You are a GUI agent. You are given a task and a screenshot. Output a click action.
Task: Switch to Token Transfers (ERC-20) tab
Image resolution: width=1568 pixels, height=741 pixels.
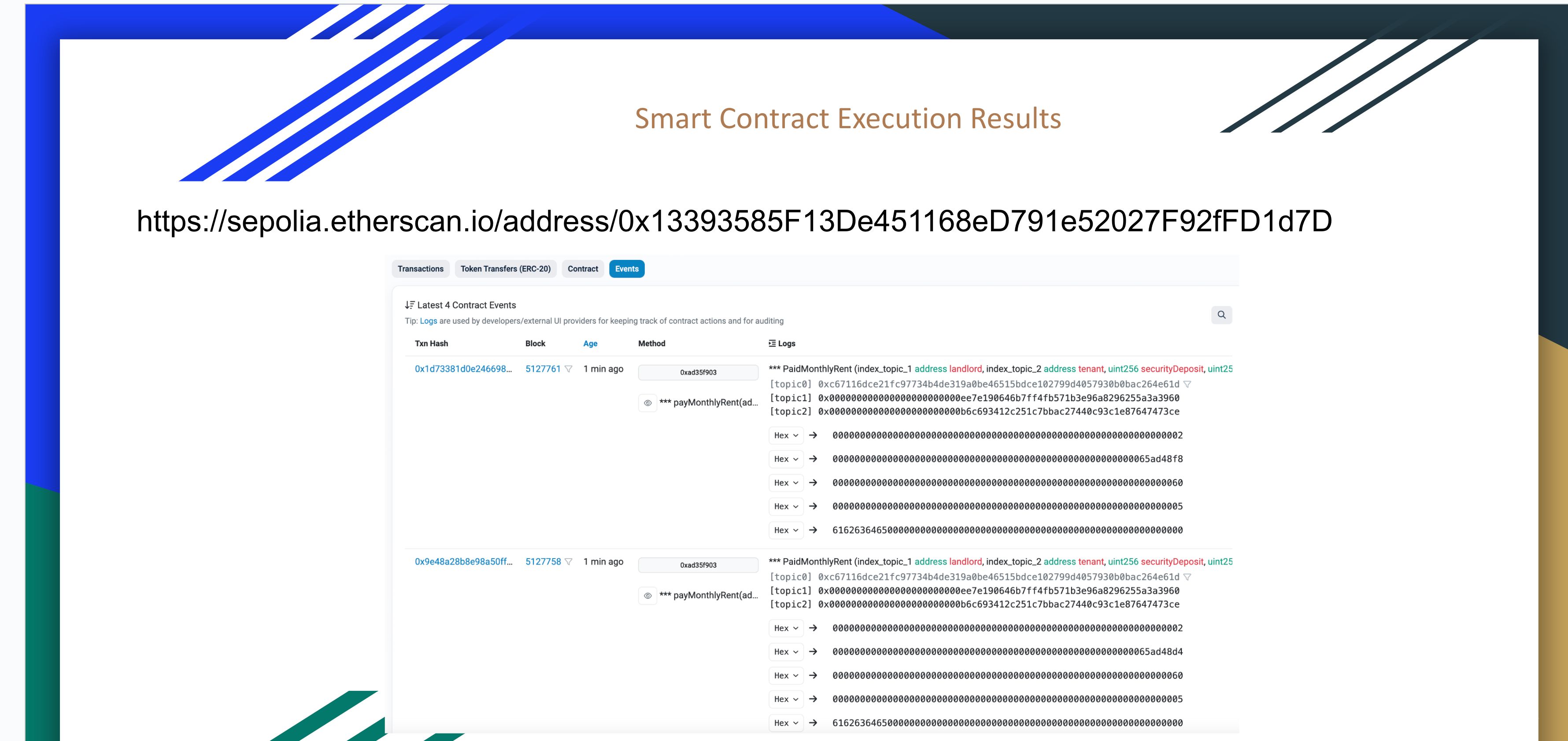505,269
